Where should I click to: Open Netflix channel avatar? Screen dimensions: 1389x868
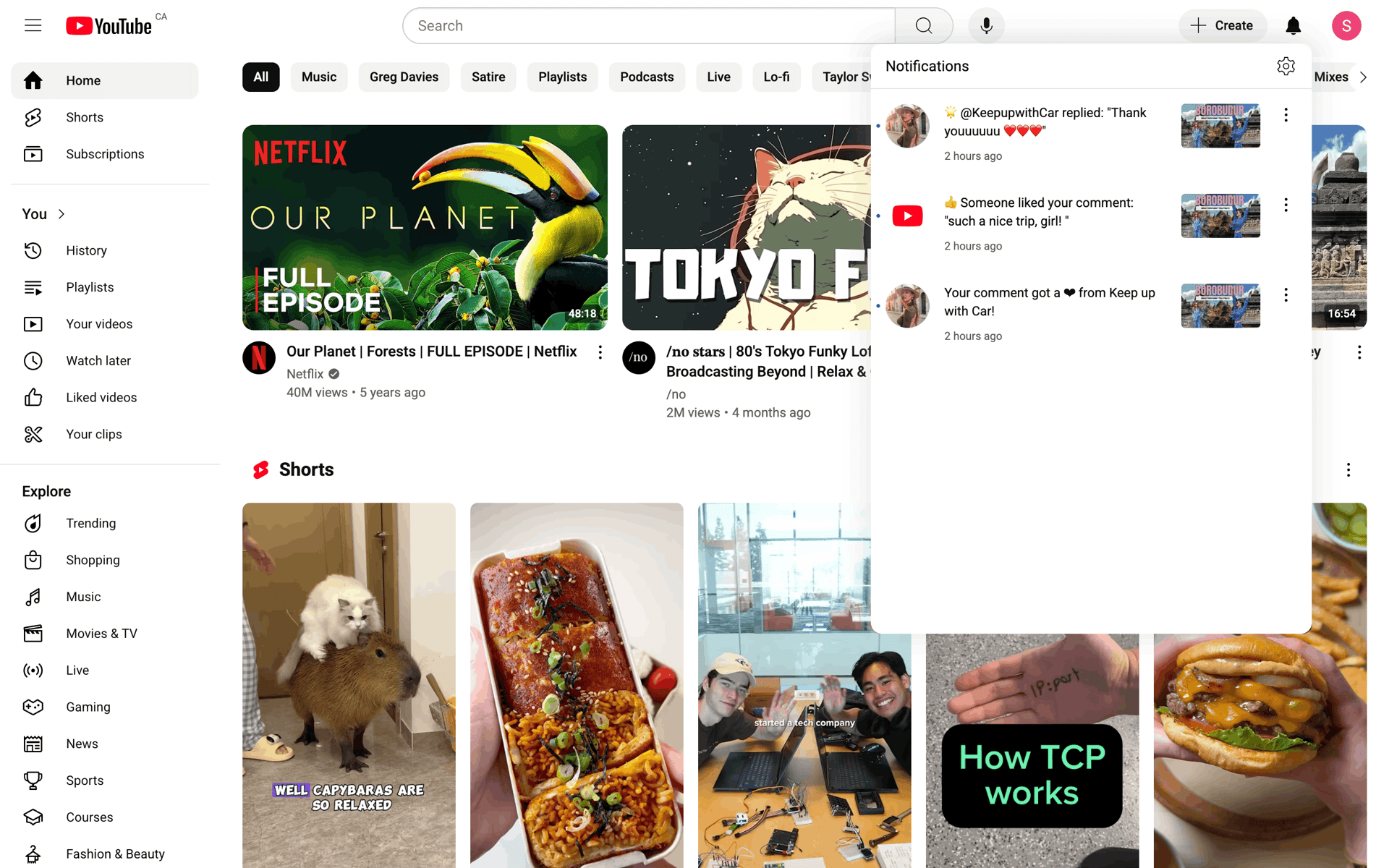(259, 358)
